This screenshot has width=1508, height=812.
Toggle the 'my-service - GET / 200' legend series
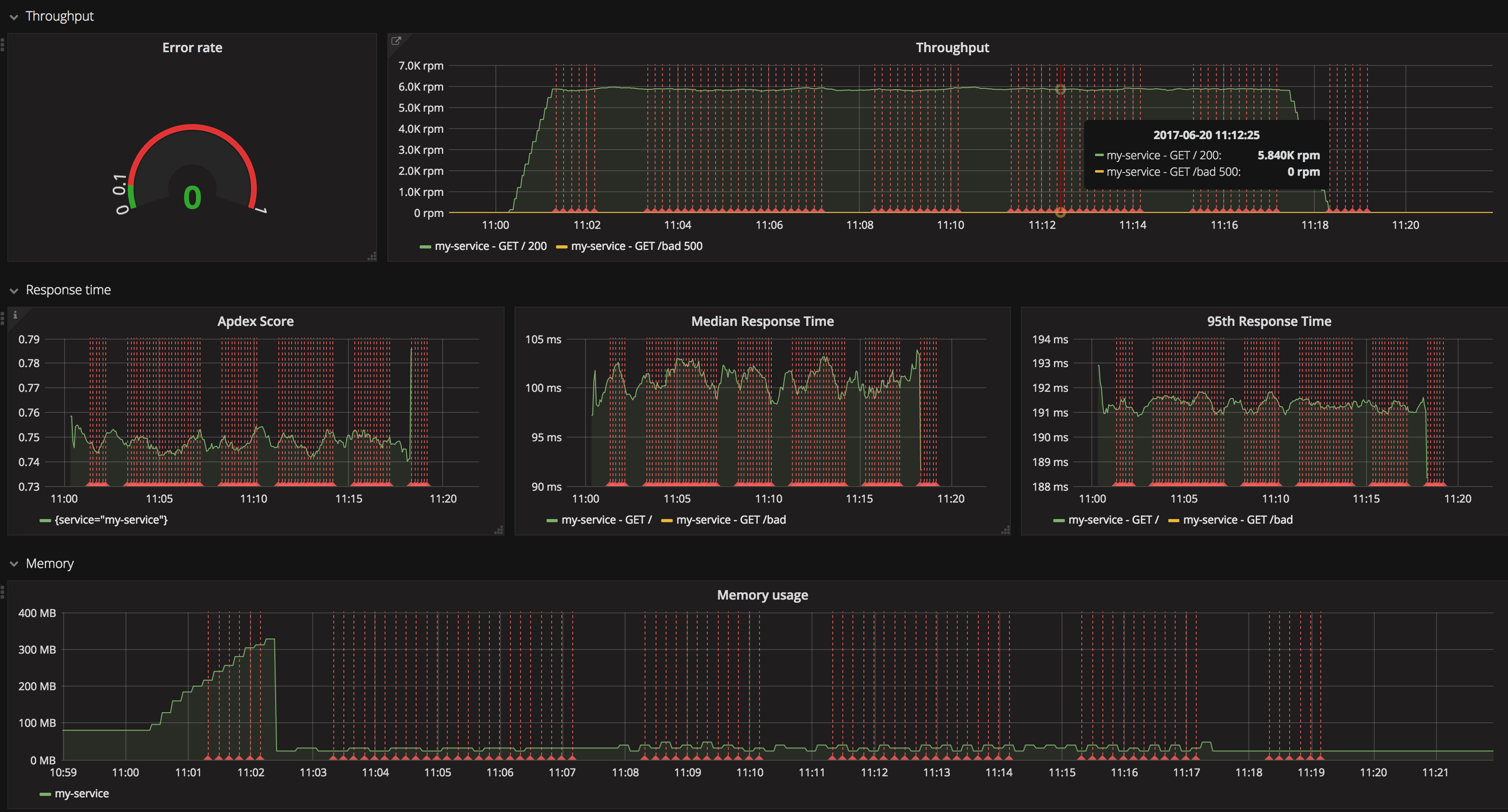point(491,246)
